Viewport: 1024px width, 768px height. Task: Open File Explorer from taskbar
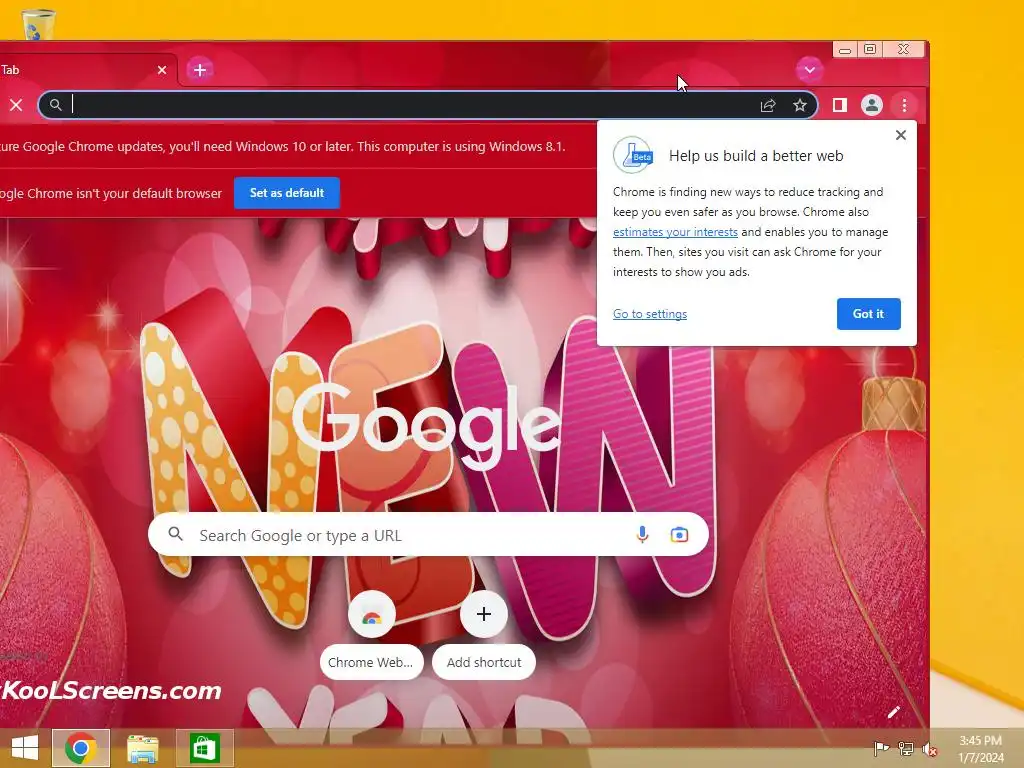(x=142, y=748)
